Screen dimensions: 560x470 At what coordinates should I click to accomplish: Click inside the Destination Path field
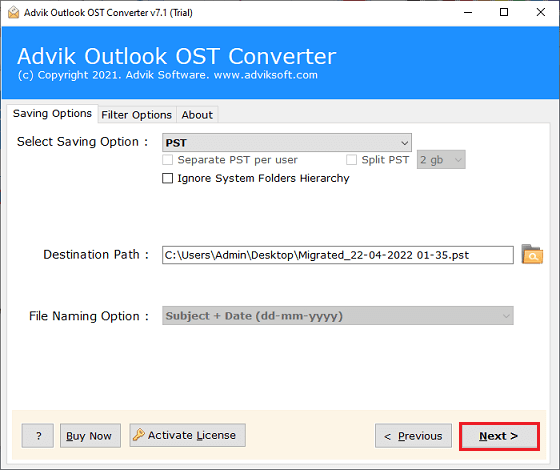click(338, 255)
